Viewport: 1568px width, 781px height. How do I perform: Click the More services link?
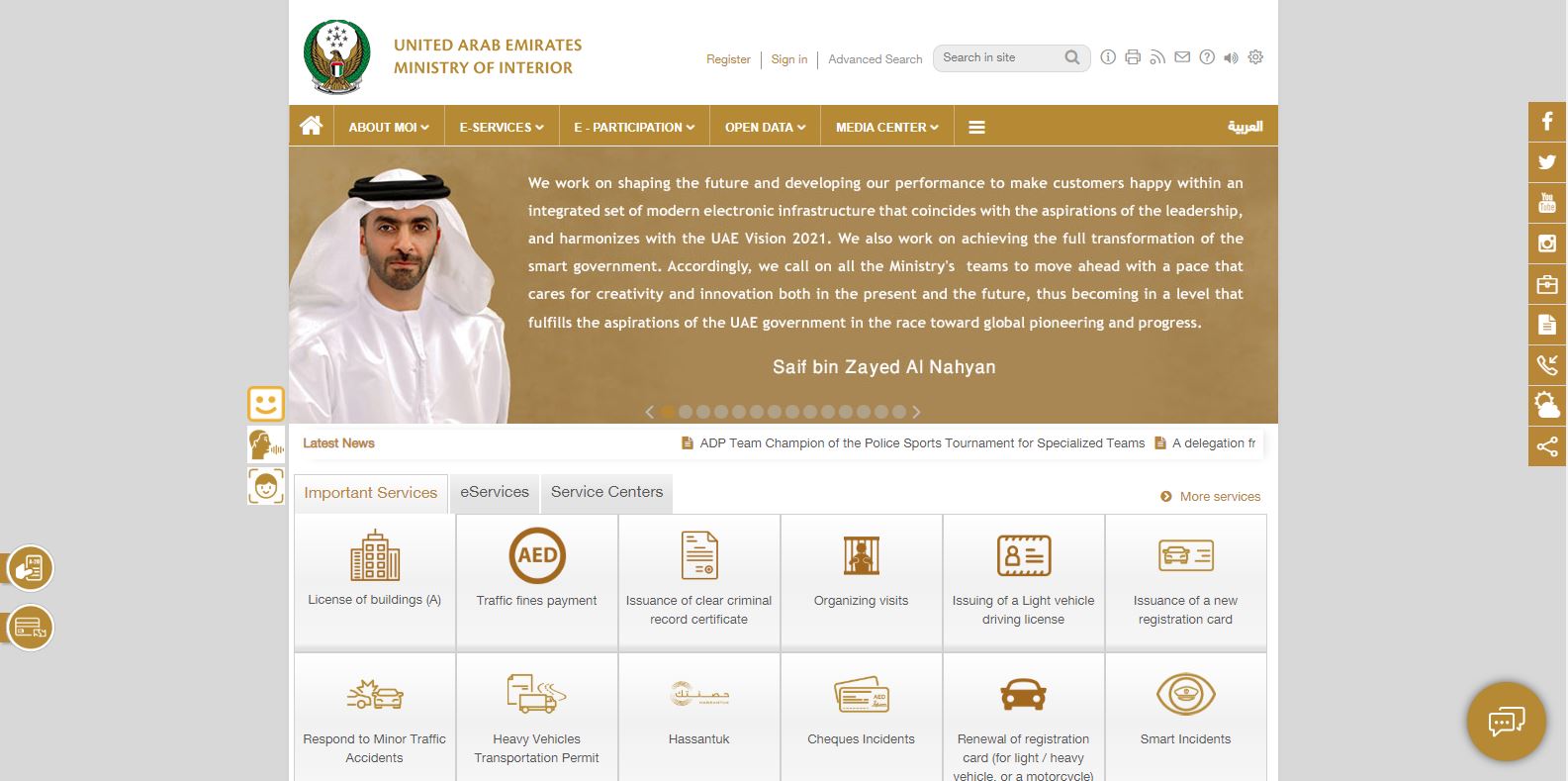point(1211,497)
